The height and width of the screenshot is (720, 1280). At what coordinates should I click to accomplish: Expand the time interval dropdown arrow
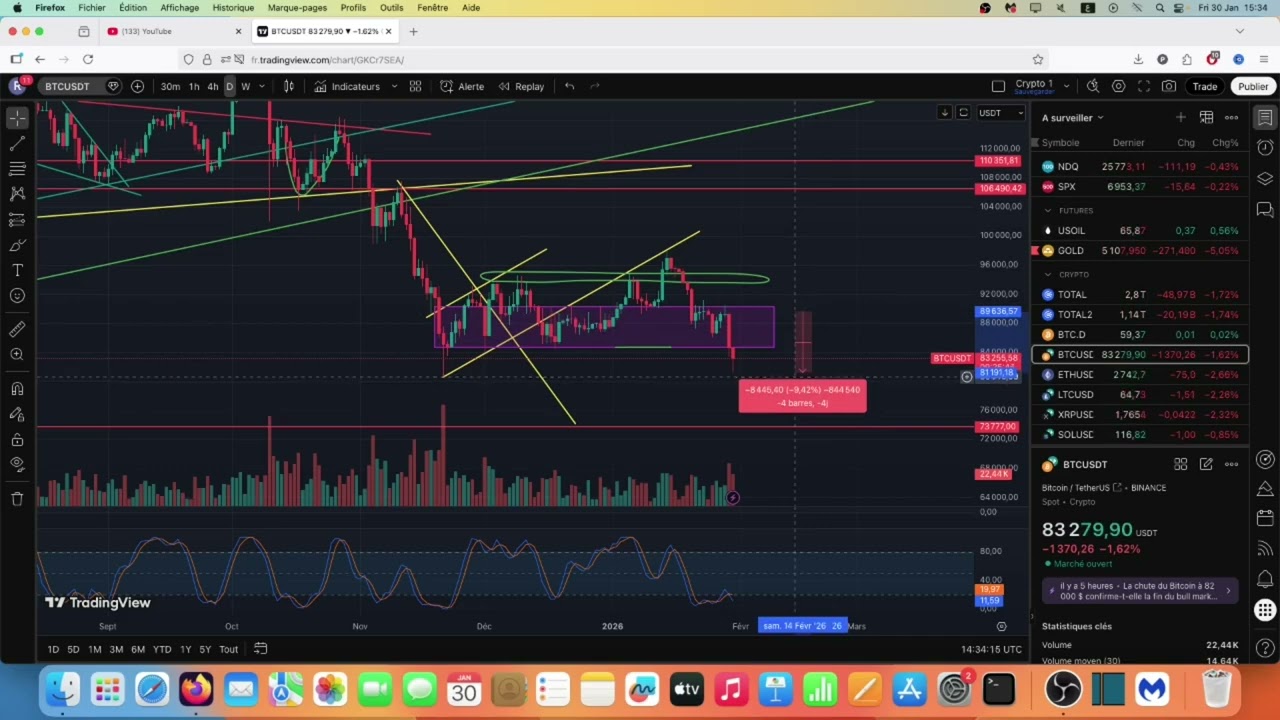tap(263, 86)
